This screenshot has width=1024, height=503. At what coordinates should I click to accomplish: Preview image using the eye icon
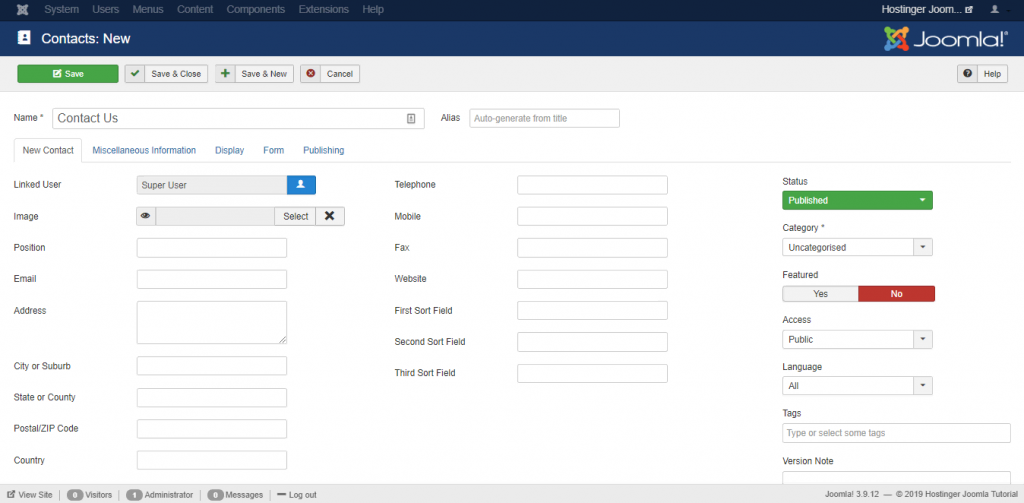pyautogui.click(x=146, y=216)
